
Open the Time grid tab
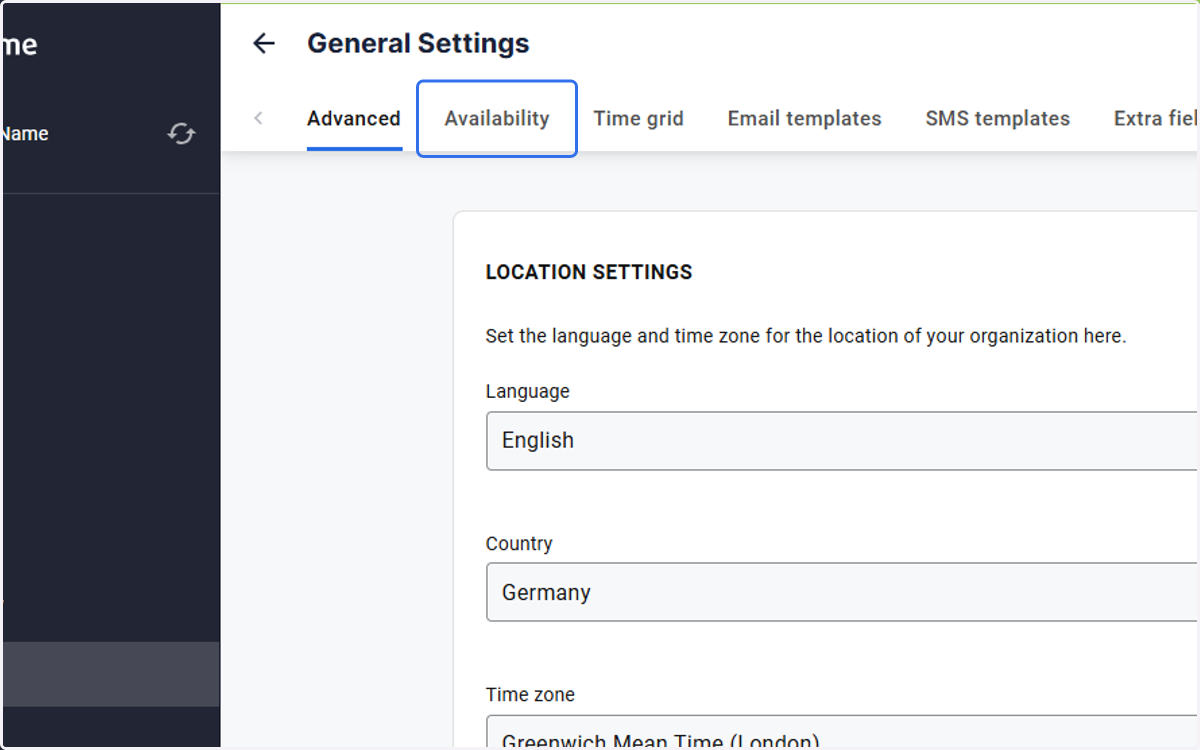click(639, 118)
